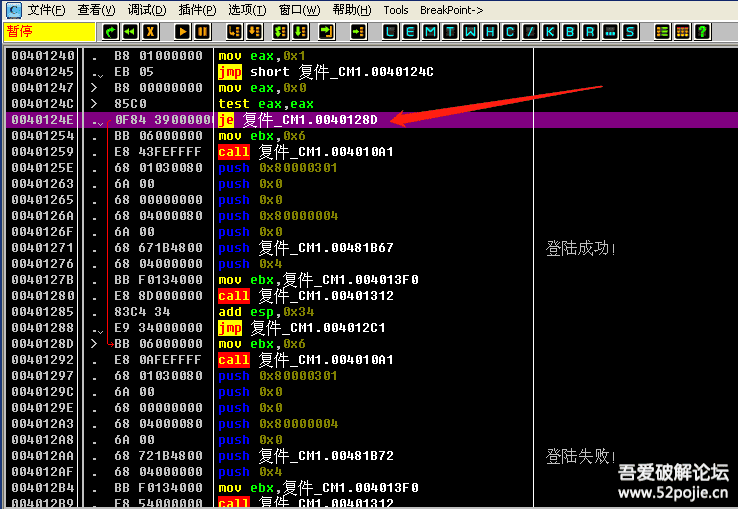This screenshot has height=509, width=738.
Task: Open CPU window with C button
Action: [x=511, y=31]
